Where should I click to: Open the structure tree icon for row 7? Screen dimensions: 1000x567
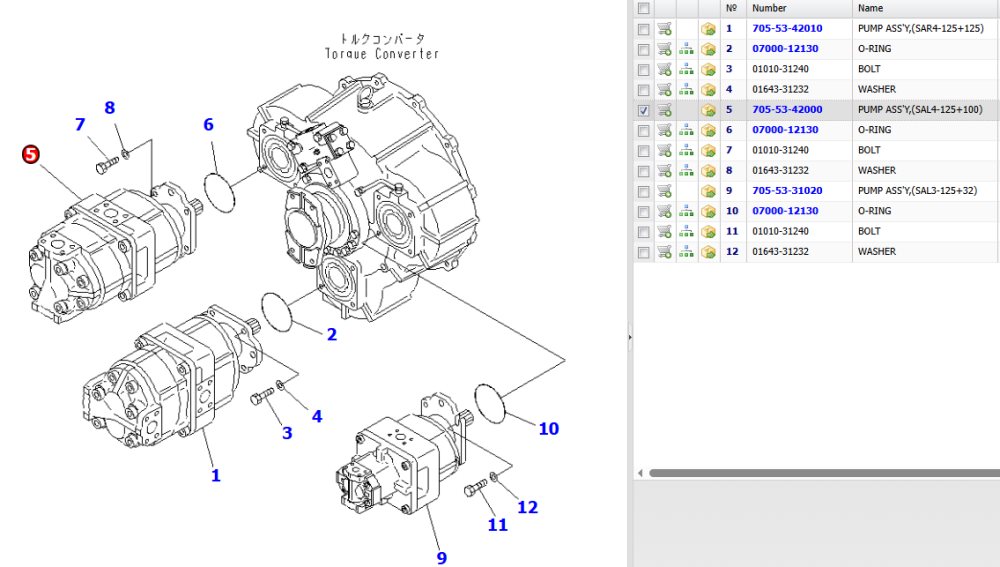click(x=686, y=151)
